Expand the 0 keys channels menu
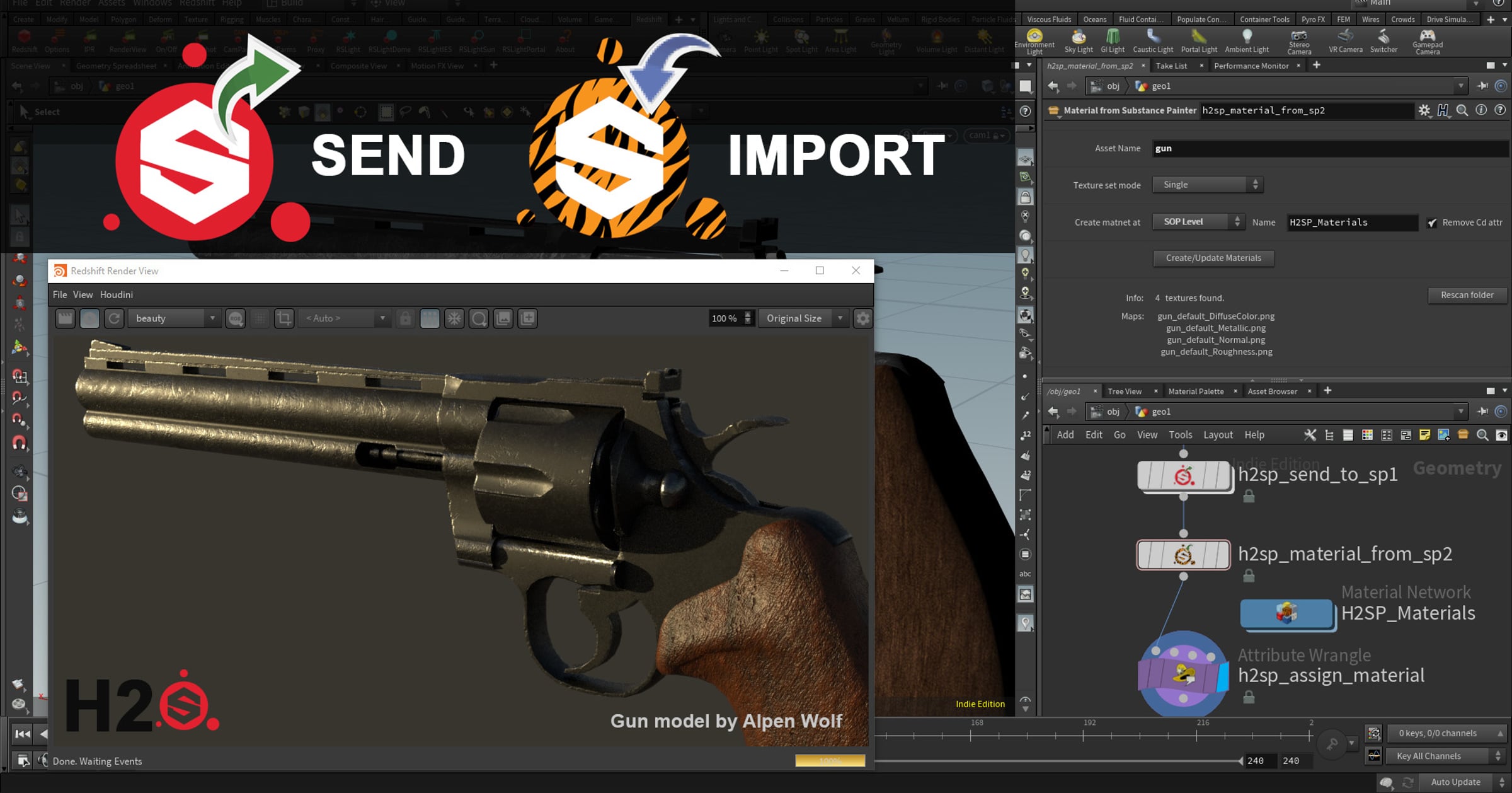Viewport: 1512px width, 793px height. point(1446,733)
